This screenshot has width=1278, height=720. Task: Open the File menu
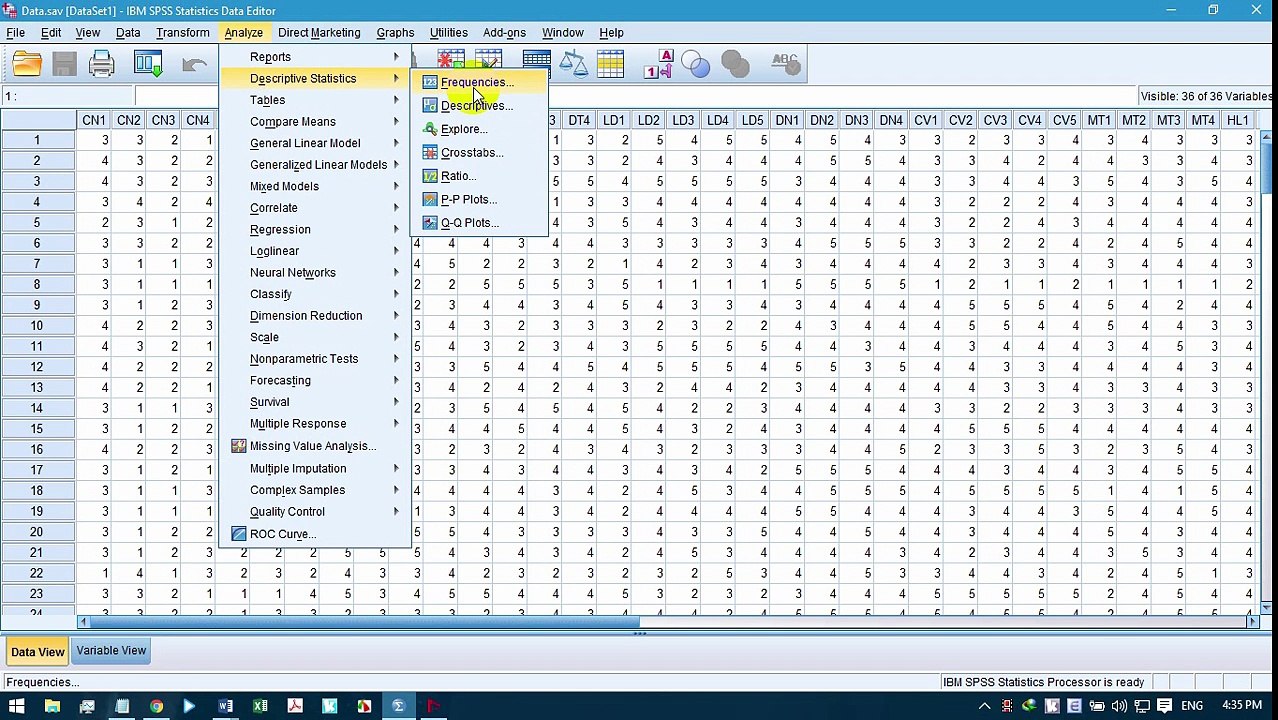(15, 33)
